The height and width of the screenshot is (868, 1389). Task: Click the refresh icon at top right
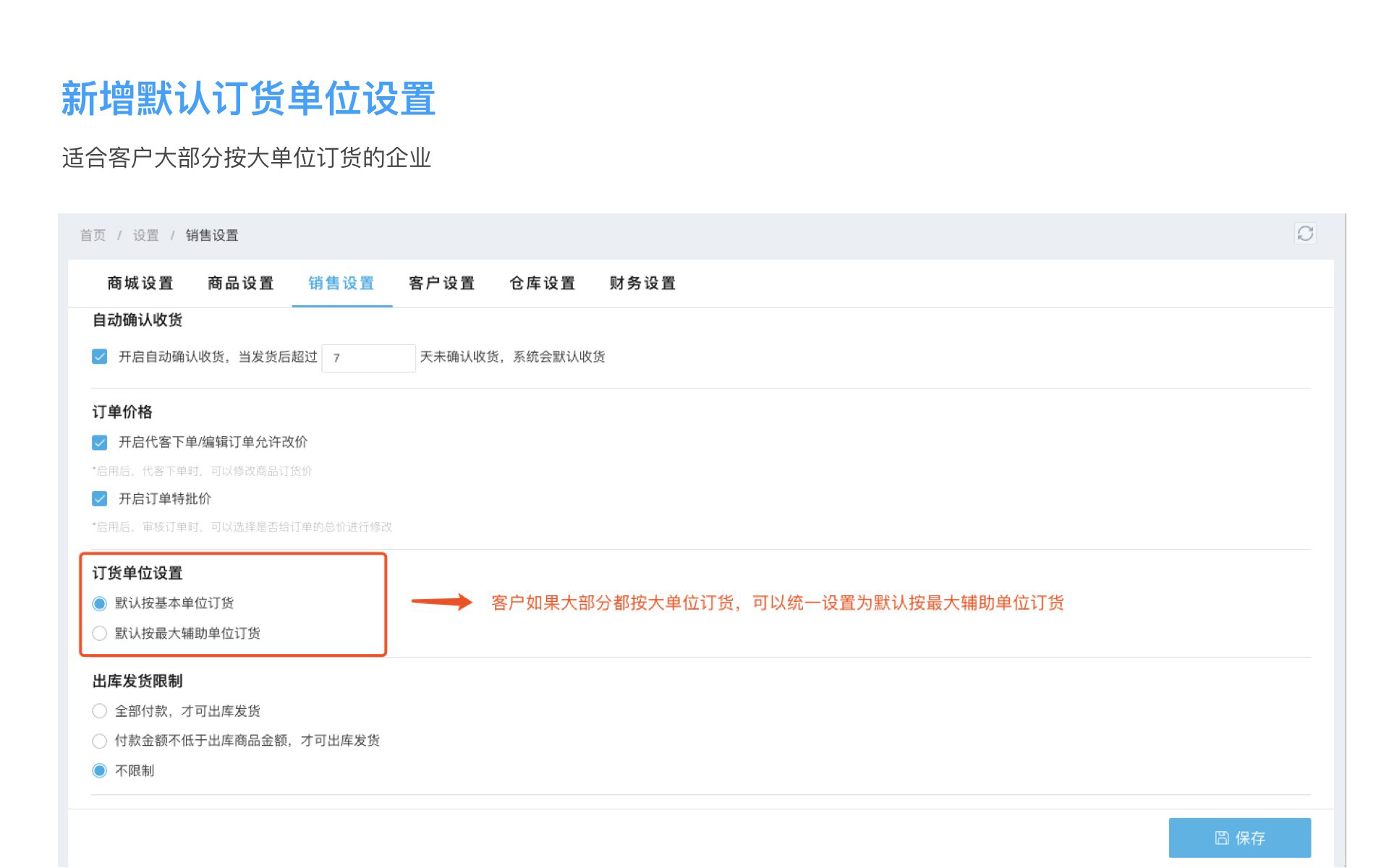pyautogui.click(x=1304, y=234)
